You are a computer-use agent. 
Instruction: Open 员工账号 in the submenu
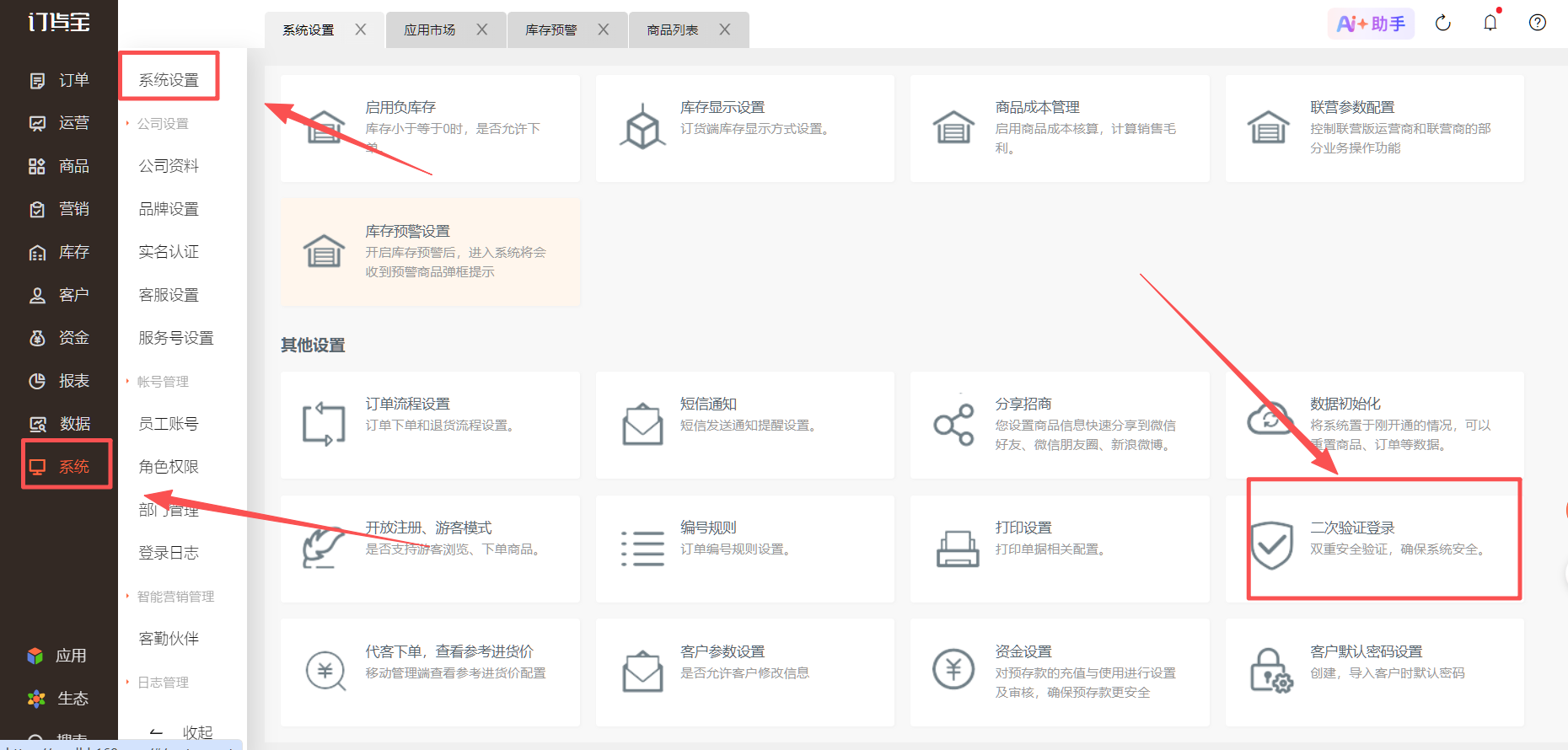[x=169, y=424]
